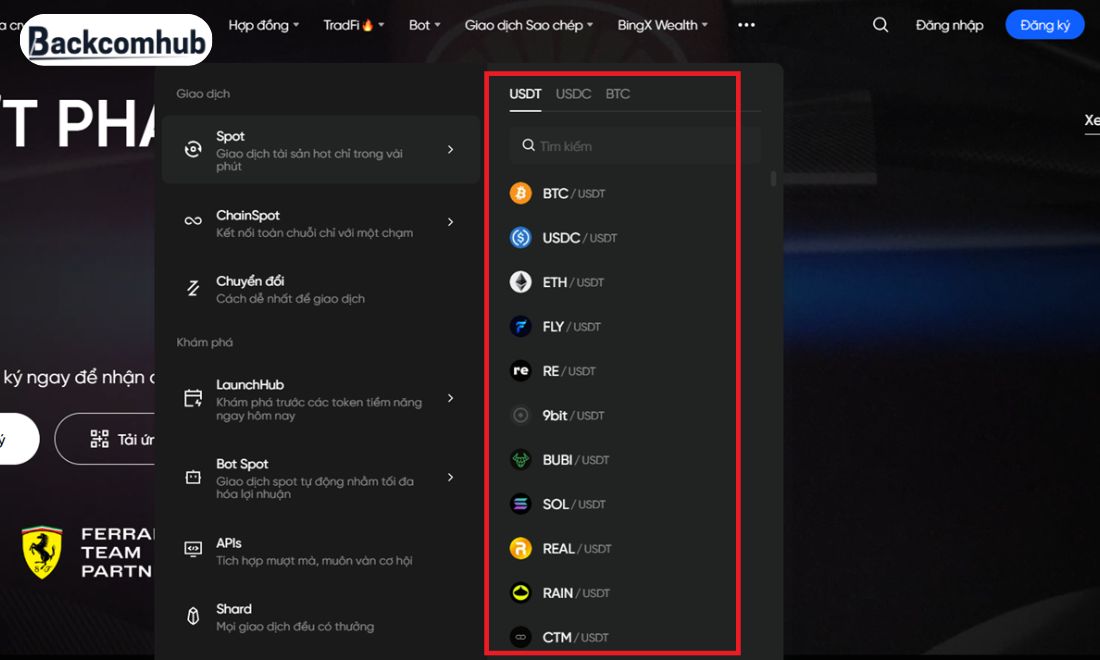Viewport: 1100px width, 660px height.
Task: Expand the Spot submenu chevron
Action: [x=450, y=149]
